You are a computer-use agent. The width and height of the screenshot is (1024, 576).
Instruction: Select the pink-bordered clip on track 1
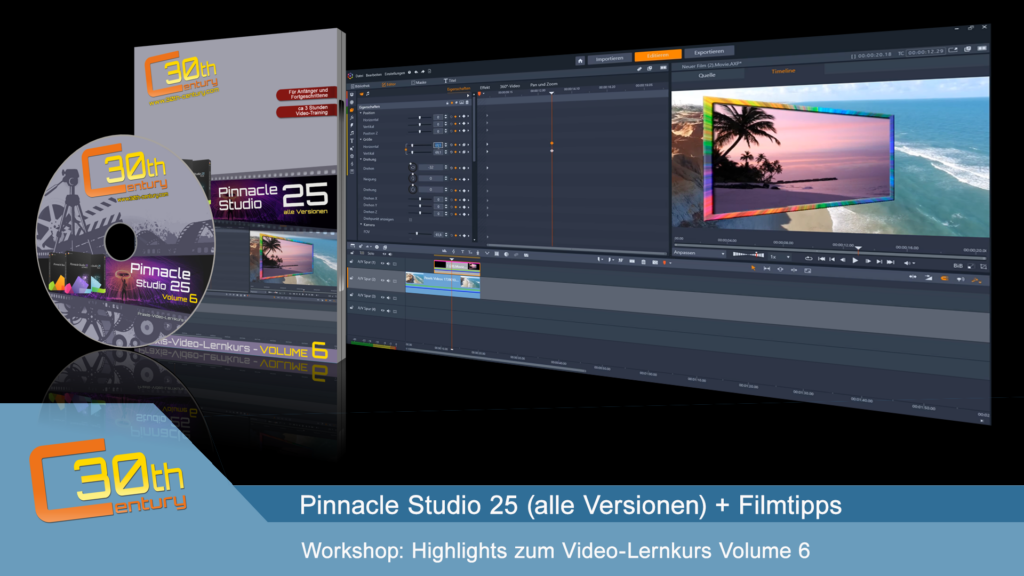pos(457,266)
